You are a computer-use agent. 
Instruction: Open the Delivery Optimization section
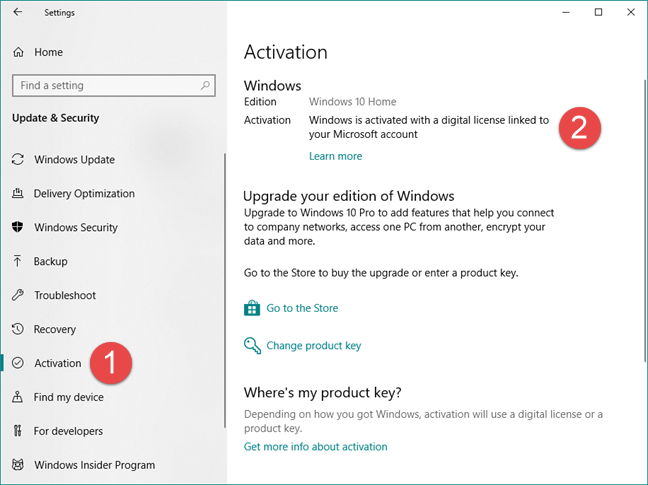click(84, 193)
